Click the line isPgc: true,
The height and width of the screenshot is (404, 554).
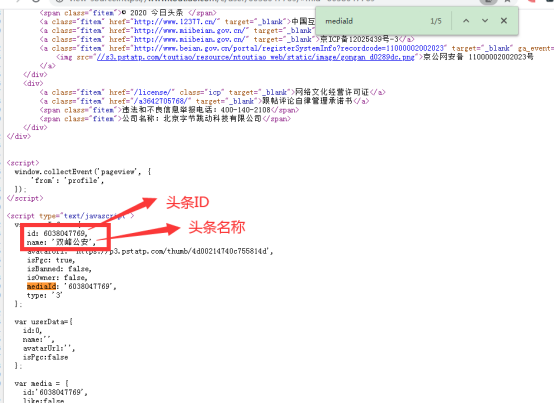tap(51, 260)
